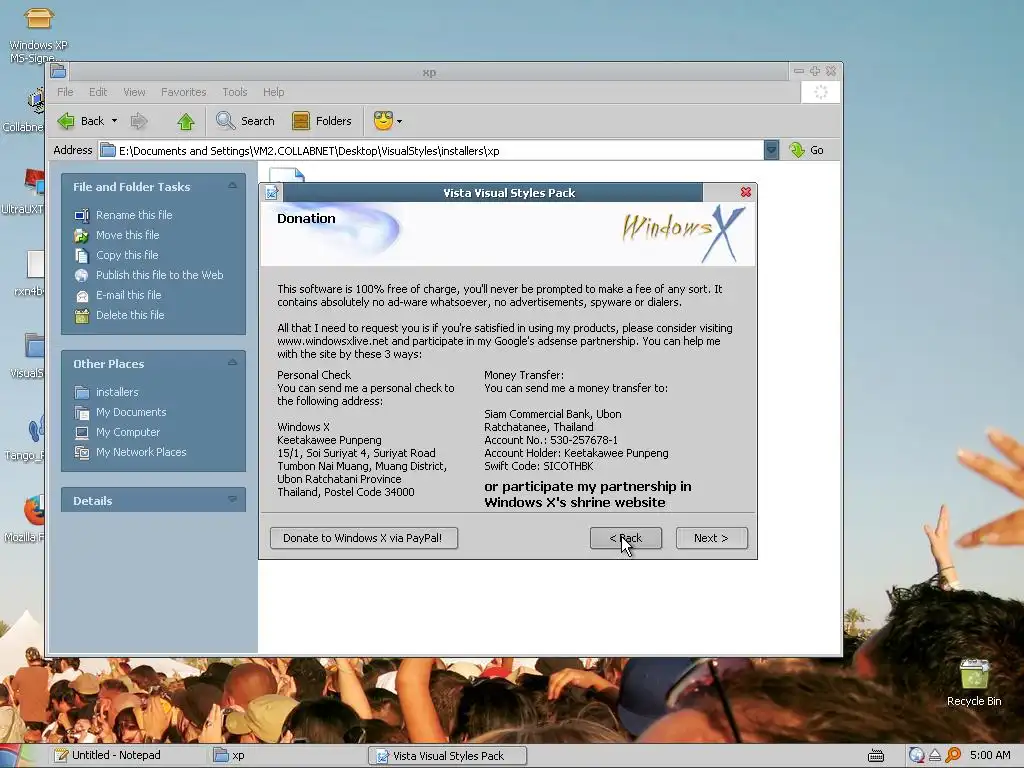
Task: Open My Computer in Other Places
Action: [x=127, y=432]
